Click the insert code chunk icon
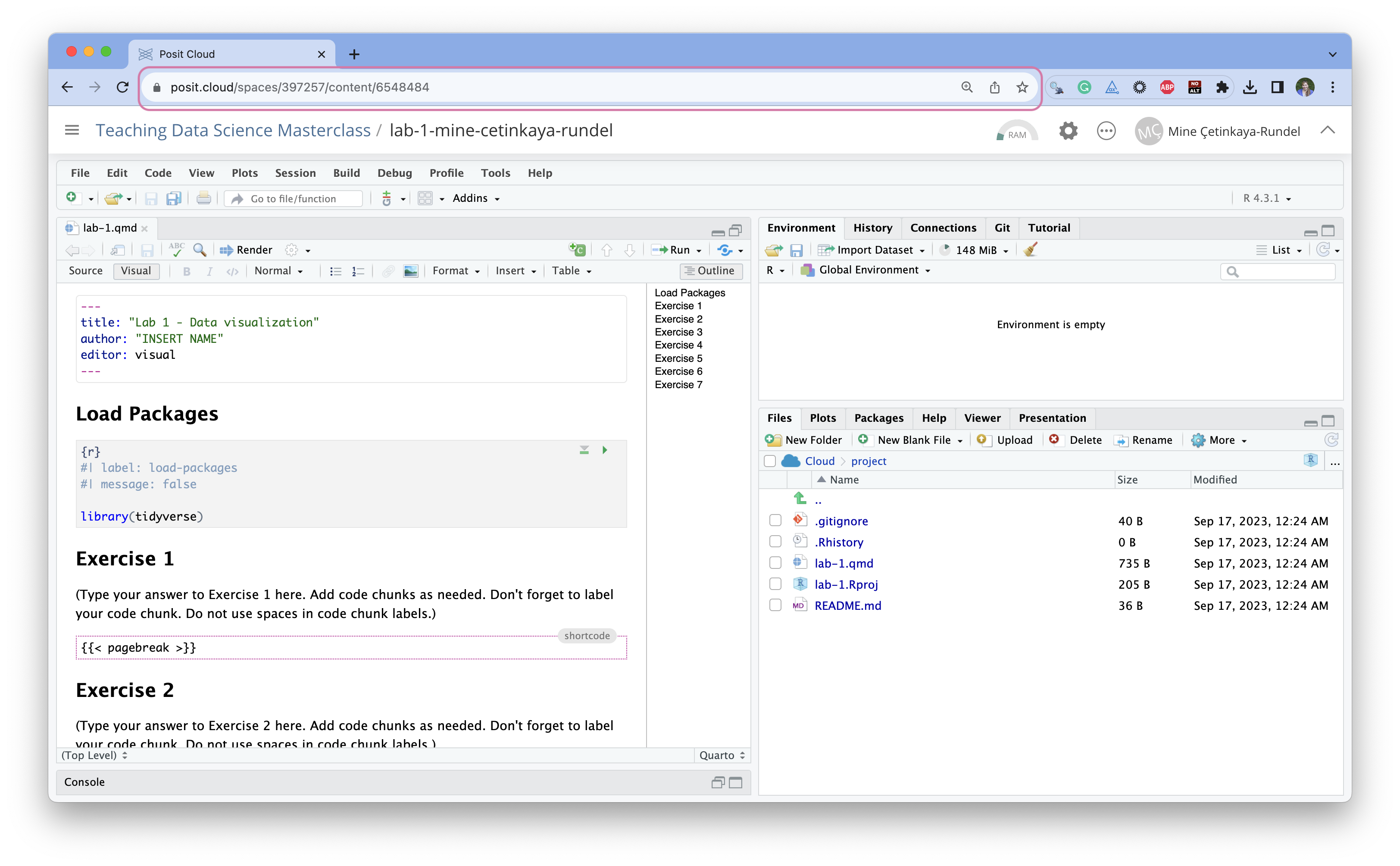 (577, 250)
